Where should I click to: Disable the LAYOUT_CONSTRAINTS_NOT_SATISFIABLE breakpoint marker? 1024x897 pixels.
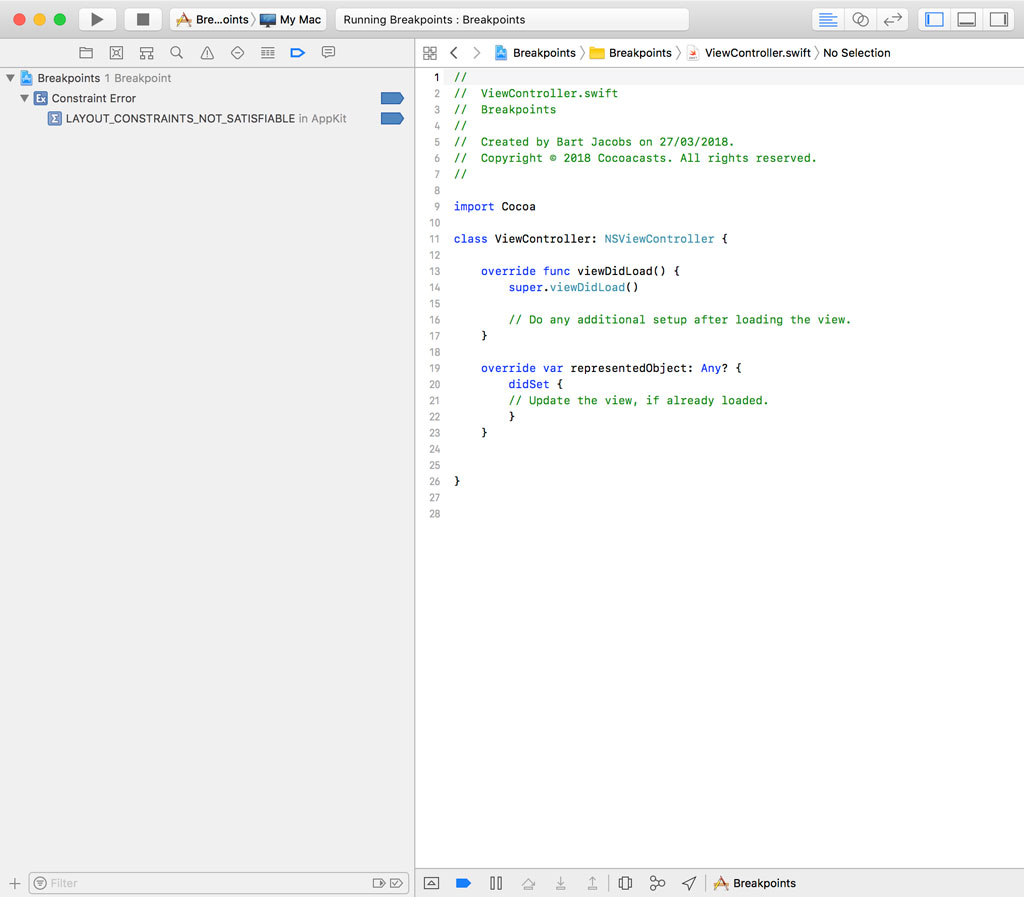pyautogui.click(x=391, y=117)
